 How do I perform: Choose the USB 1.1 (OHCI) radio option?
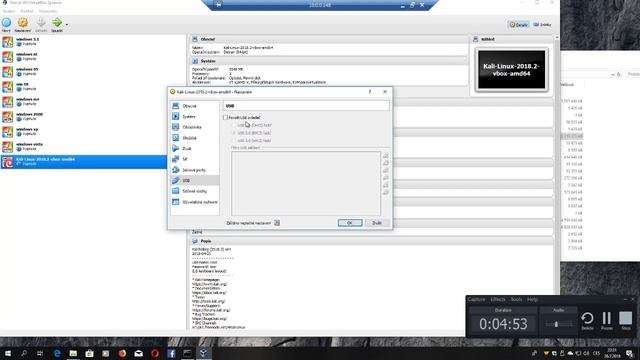point(234,125)
